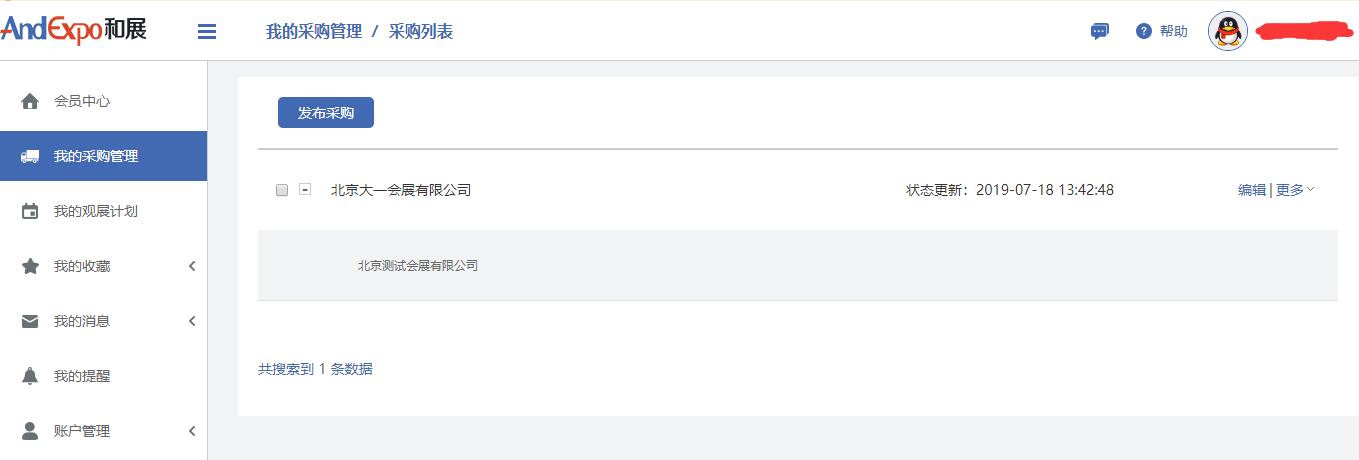1359x460 pixels.
Task: Collapse the row with the minus box
Action: coord(305,189)
